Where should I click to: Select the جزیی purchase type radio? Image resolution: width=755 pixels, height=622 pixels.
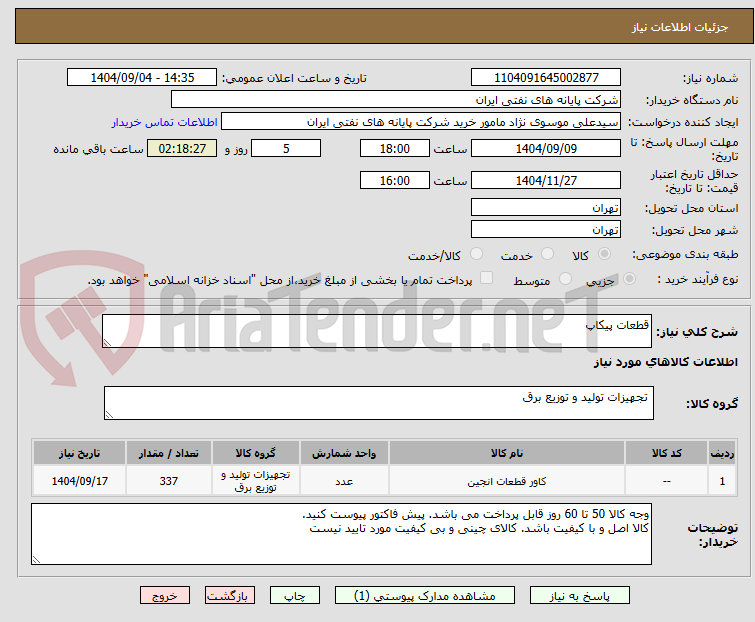pyautogui.click(x=629, y=279)
